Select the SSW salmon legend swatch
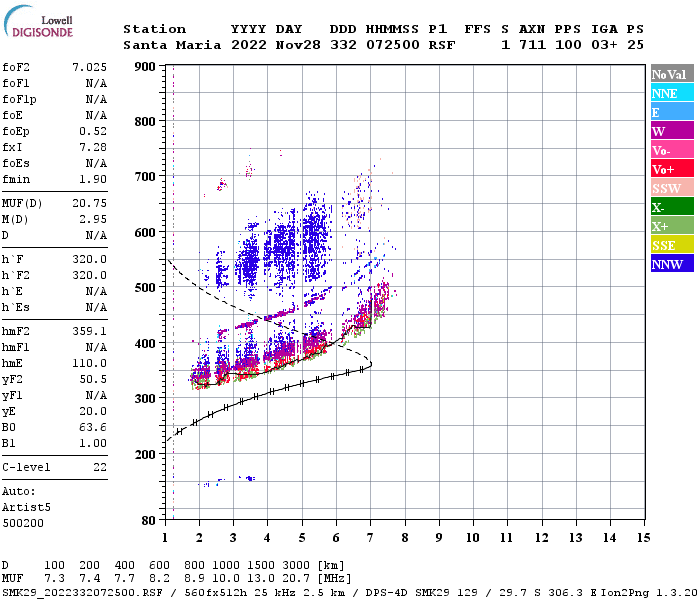 672,188
